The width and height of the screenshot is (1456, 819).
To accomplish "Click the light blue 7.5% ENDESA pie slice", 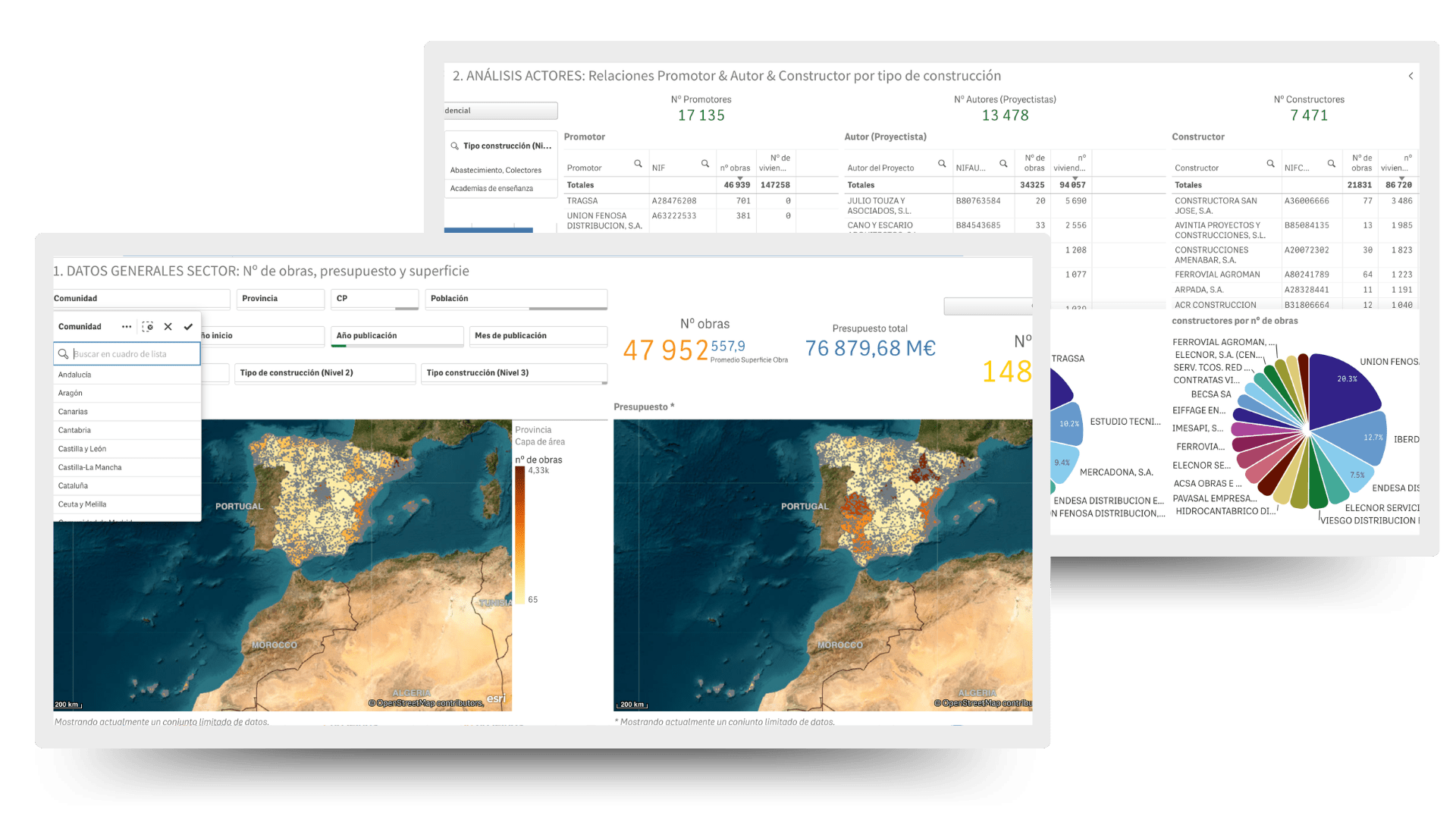I will tap(1347, 469).
